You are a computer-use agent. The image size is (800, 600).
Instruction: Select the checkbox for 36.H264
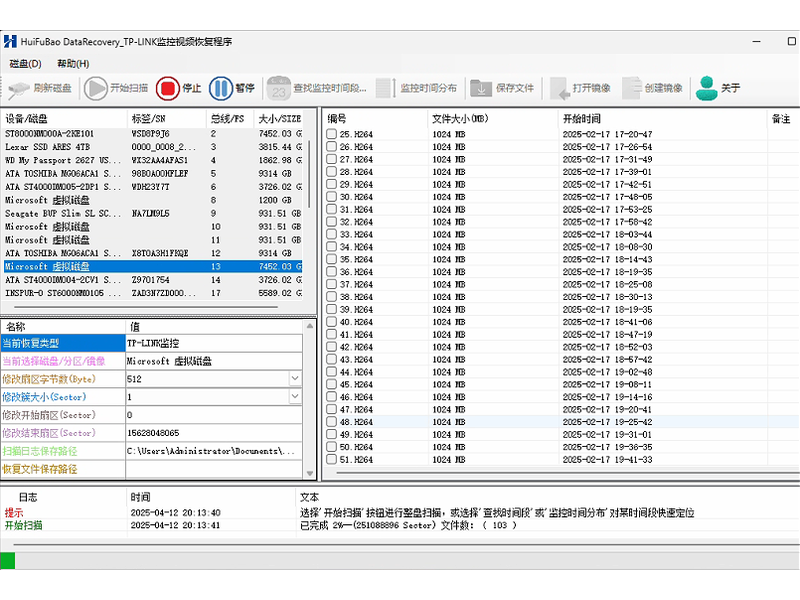coord(332,272)
